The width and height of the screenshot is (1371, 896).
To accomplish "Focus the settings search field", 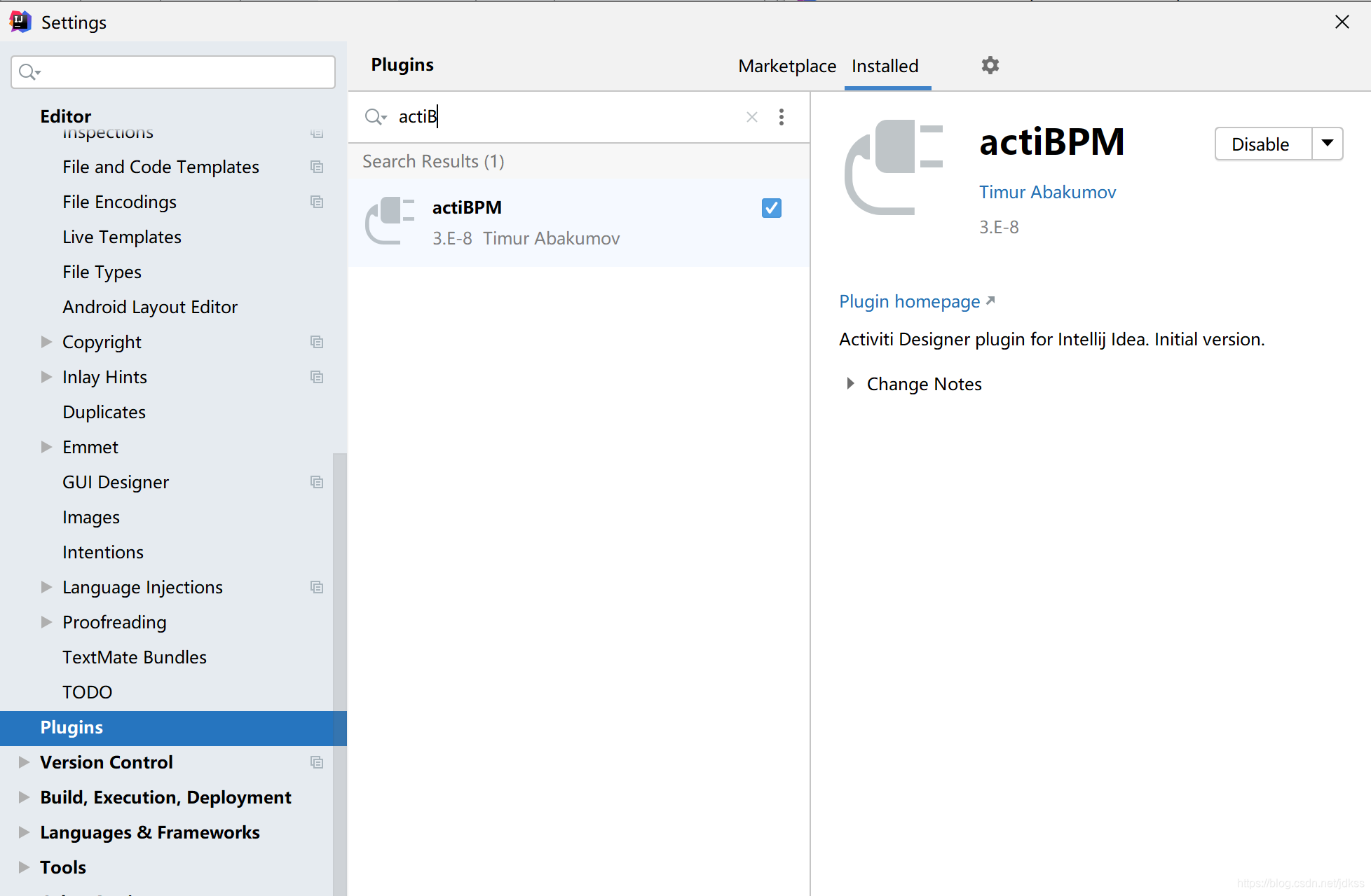I will coord(173,72).
